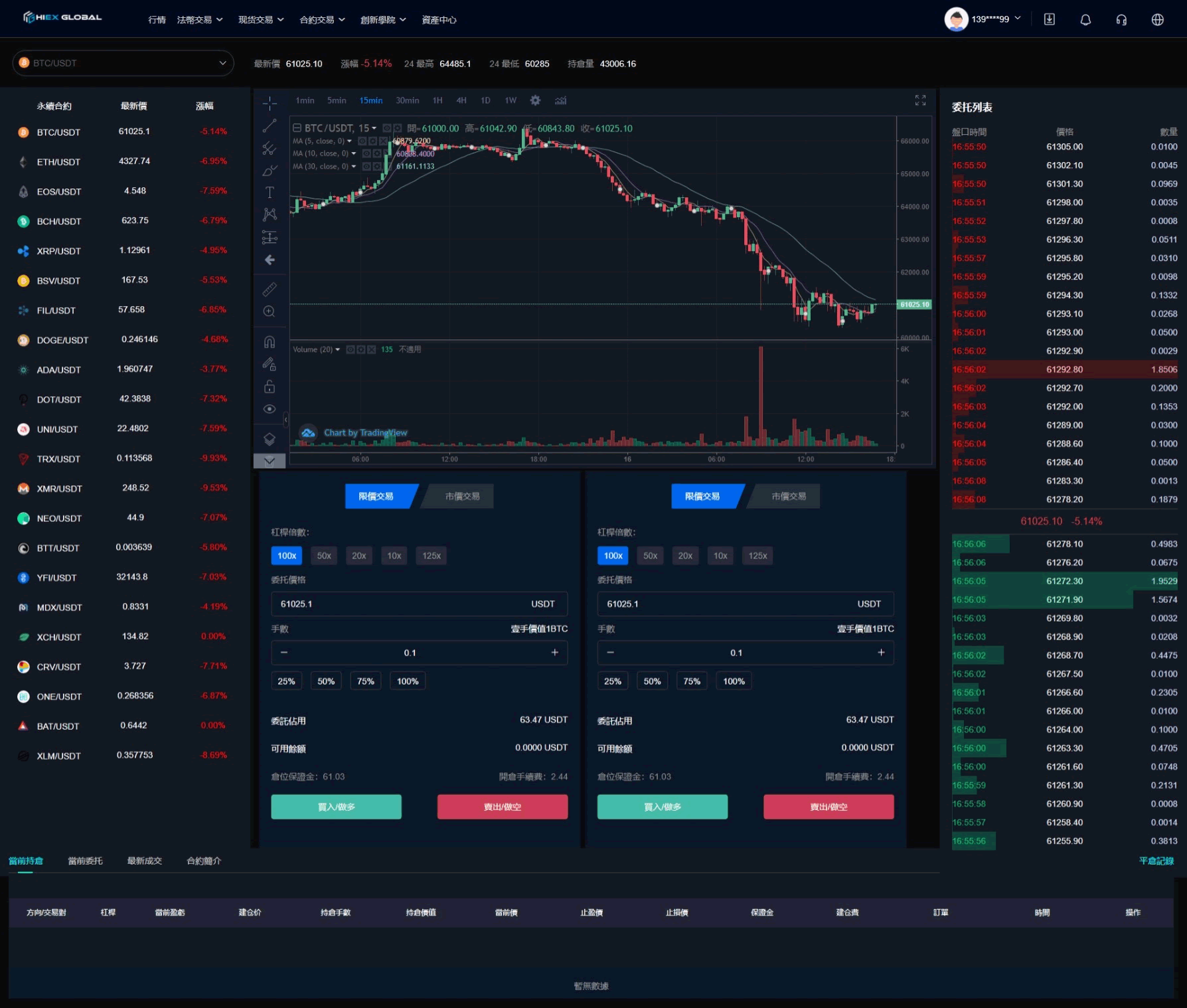Viewport: 1187px width, 1008px height.
Task: Open the BTC/USDT pair dropdown
Action: (123, 63)
